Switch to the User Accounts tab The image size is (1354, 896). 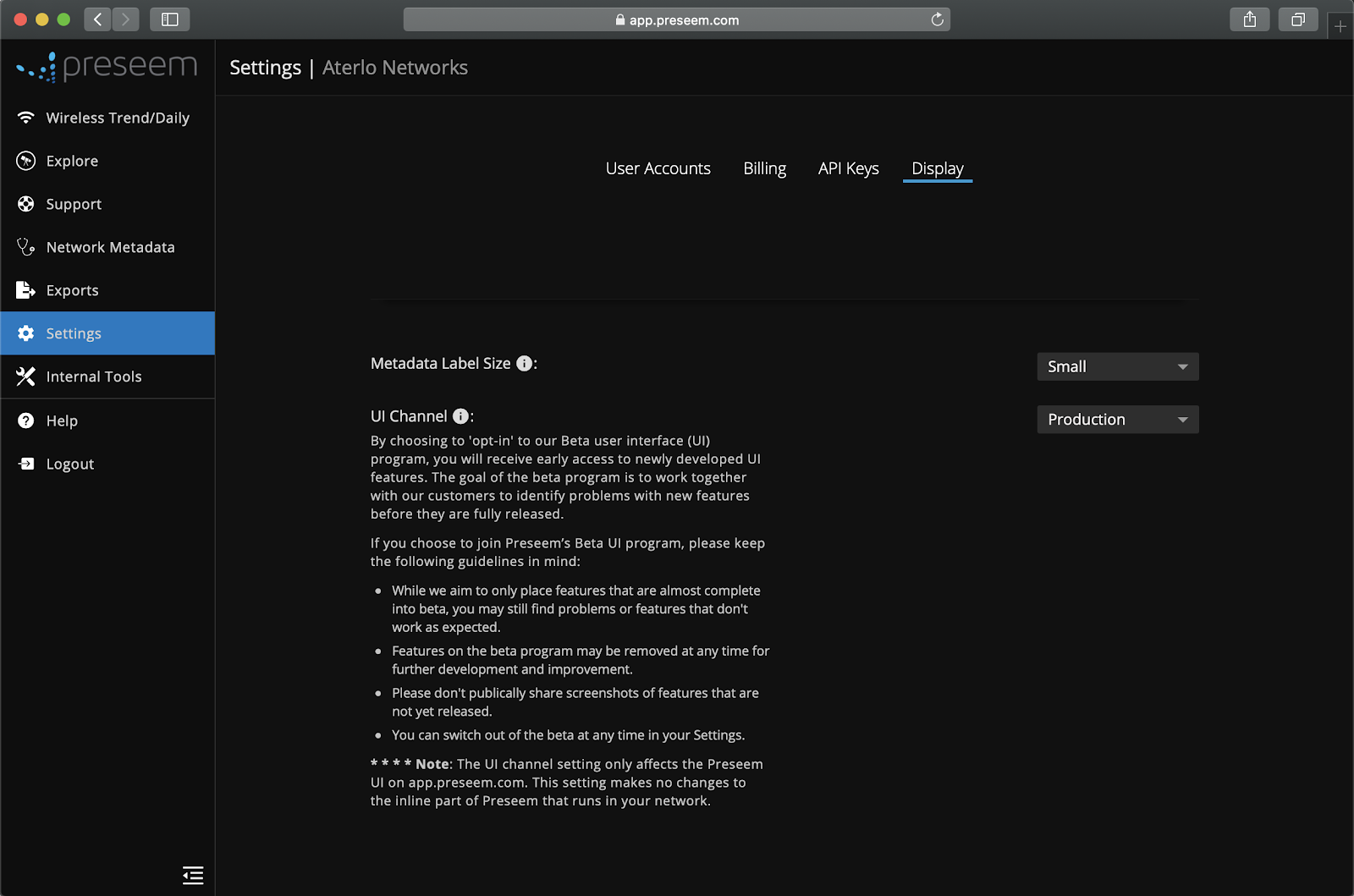pos(658,168)
